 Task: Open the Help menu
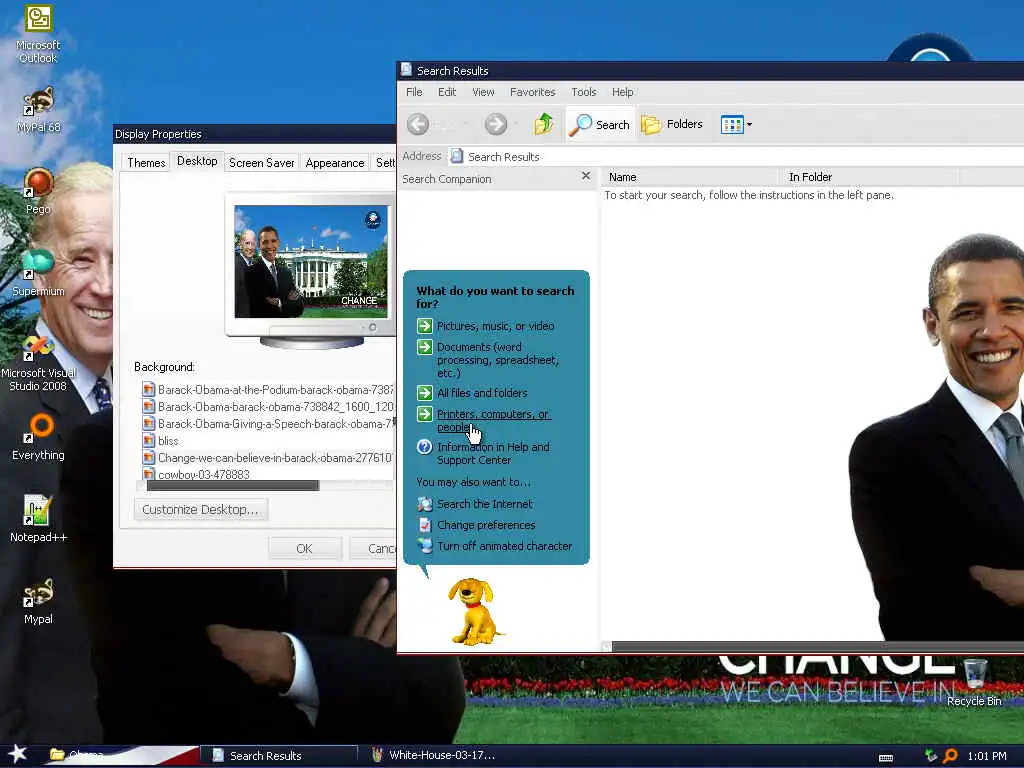(x=622, y=92)
